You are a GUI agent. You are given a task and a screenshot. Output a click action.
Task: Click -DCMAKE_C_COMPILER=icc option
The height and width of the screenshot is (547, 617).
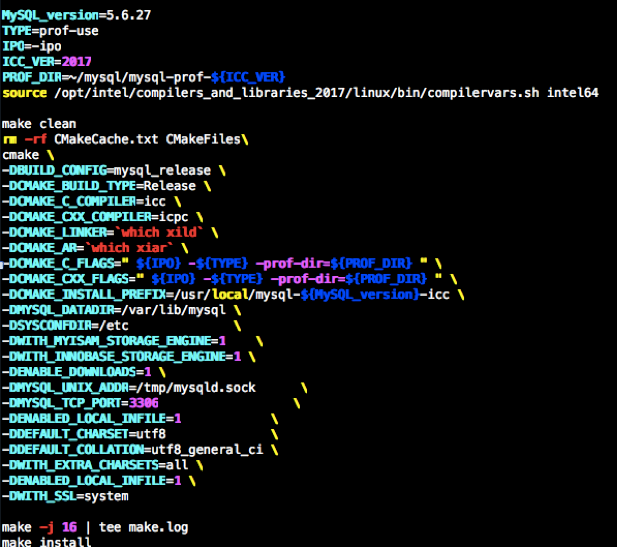coord(84,201)
